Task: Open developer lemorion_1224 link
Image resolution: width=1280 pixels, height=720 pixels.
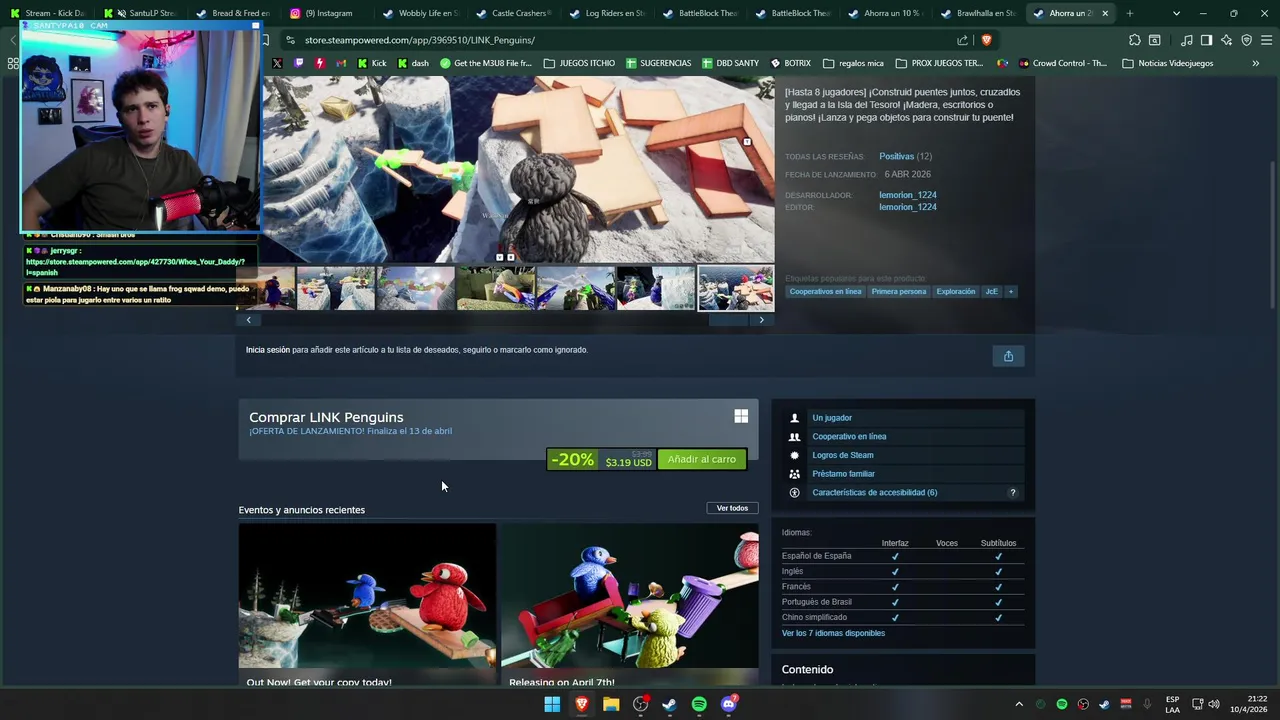Action: click(908, 195)
